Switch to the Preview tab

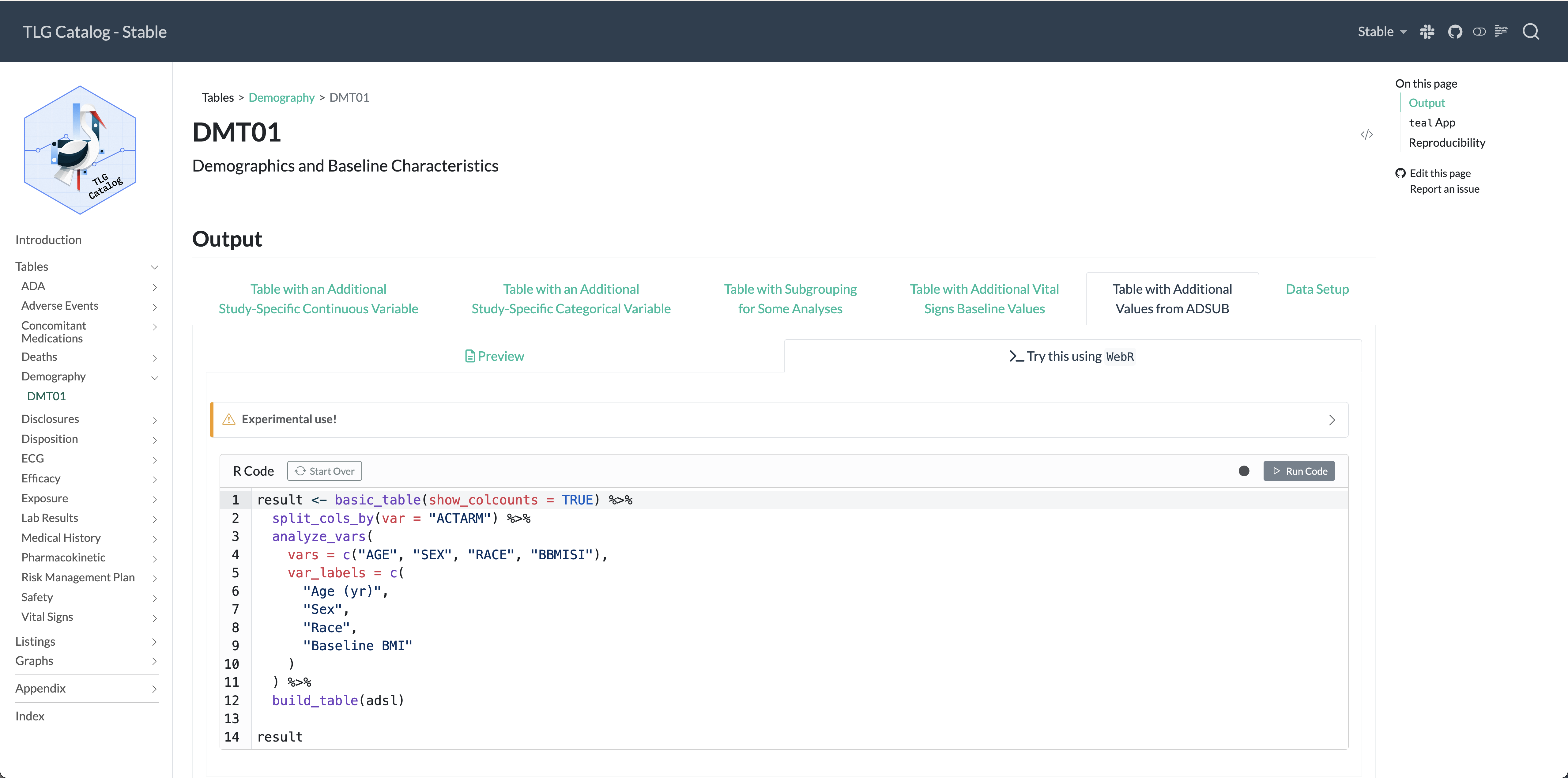tap(494, 356)
